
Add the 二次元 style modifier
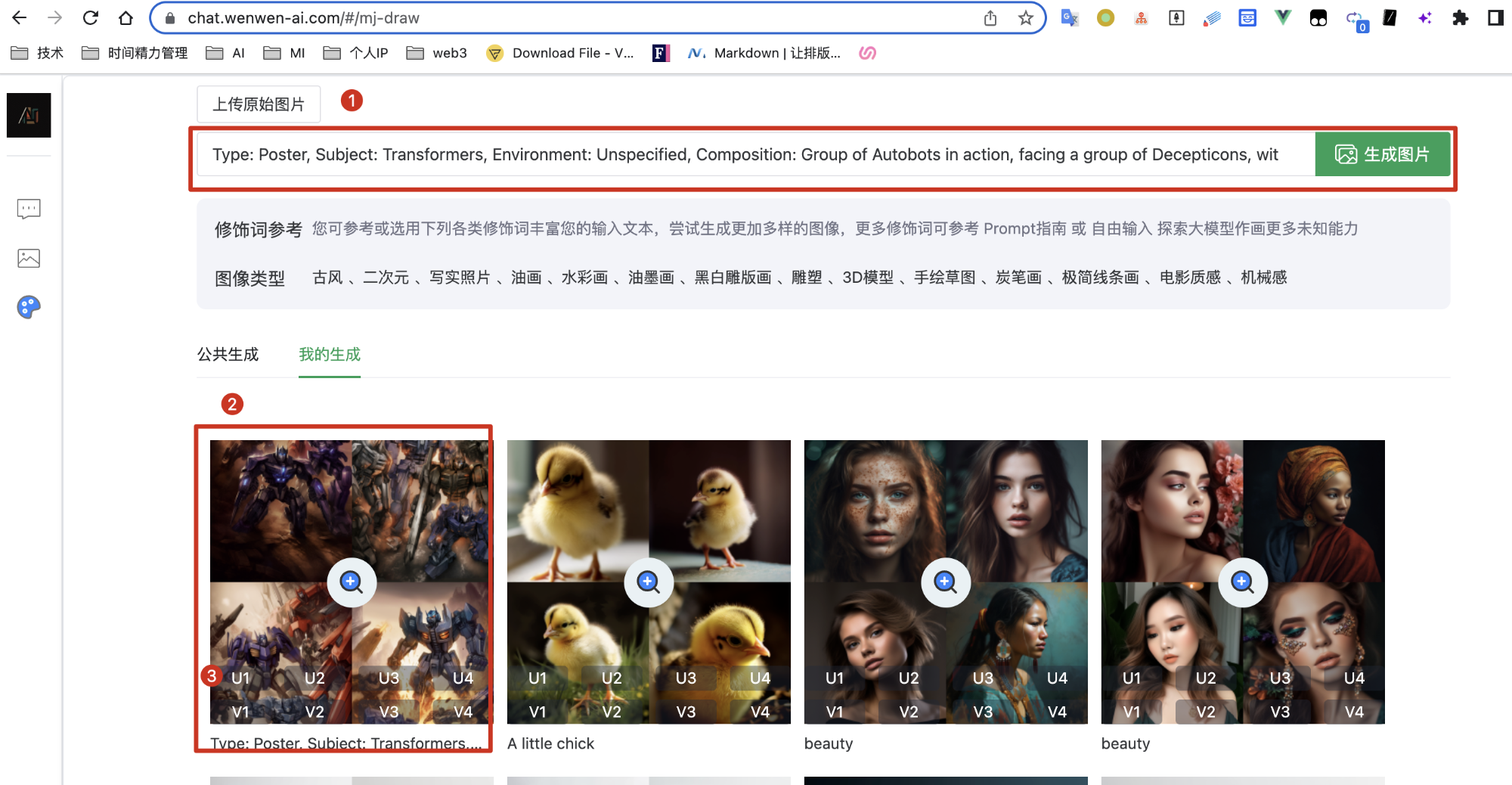coord(386,278)
